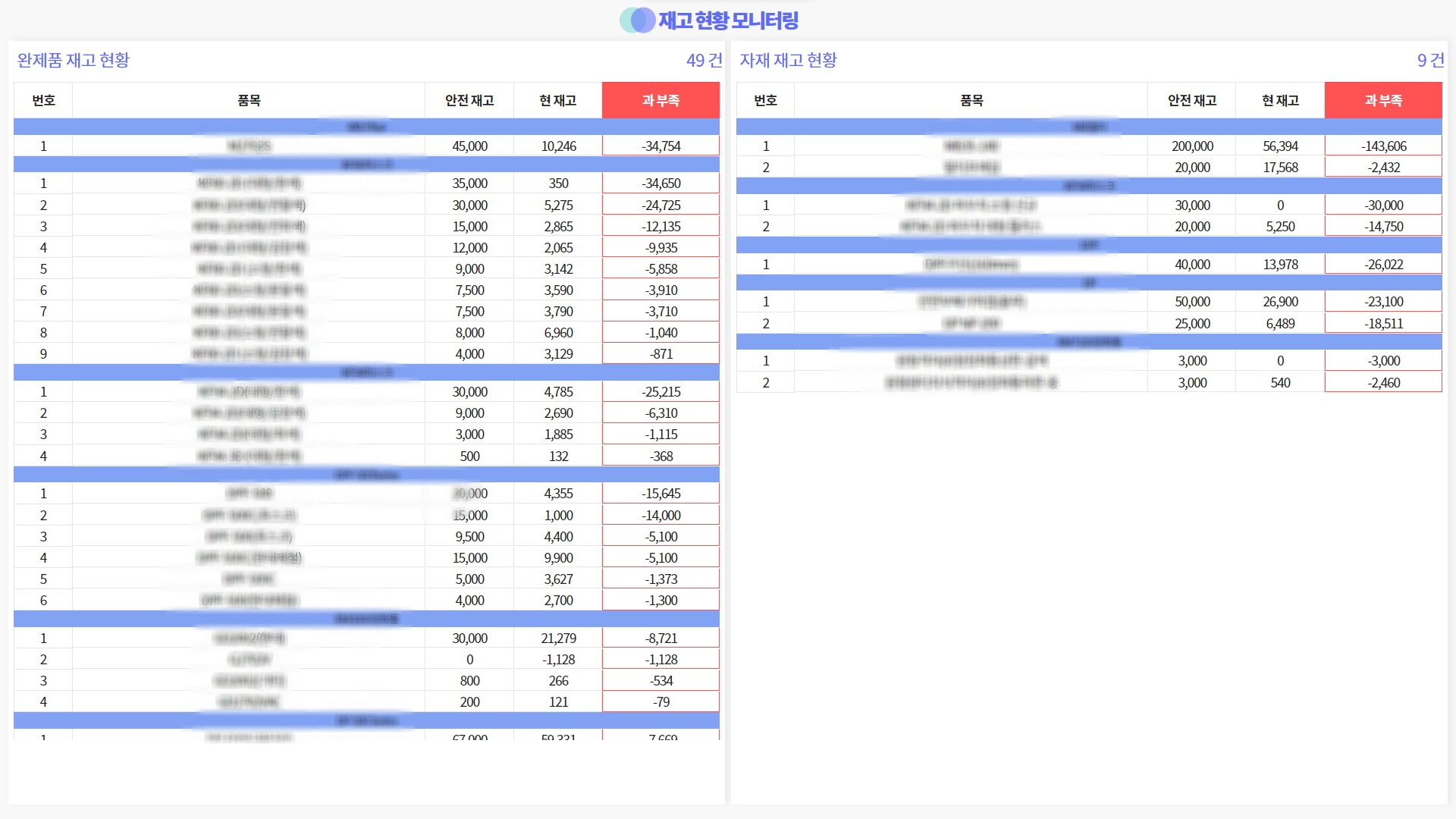The width and height of the screenshot is (1456, 819).
Task: Click the -25,215 shortage value
Action: point(661,391)
